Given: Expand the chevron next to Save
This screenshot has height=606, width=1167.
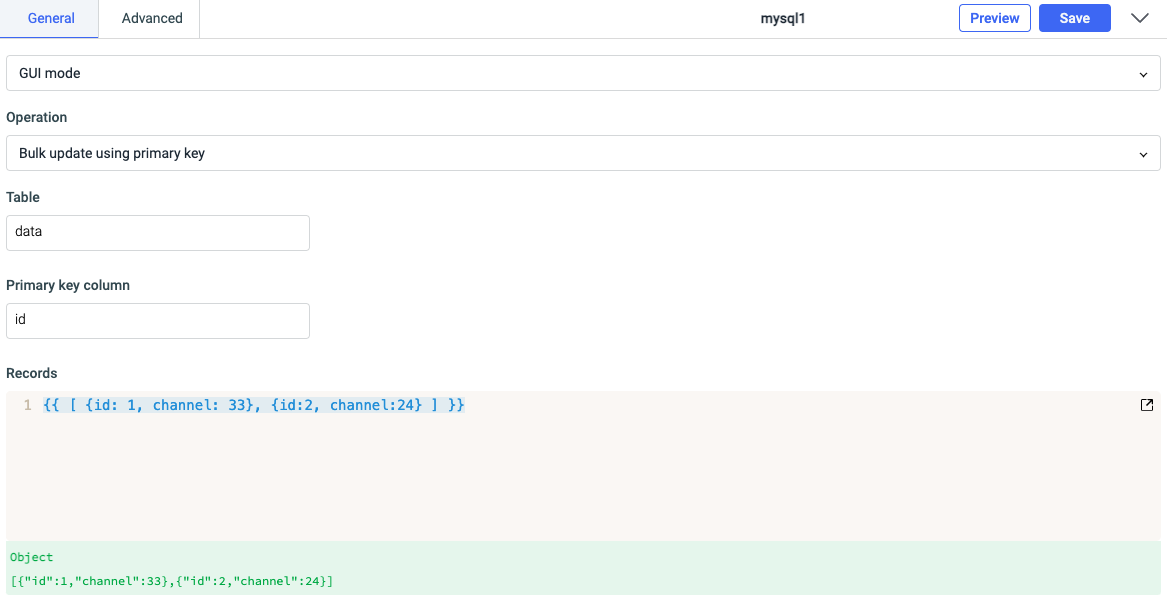Looking at the screenshot, I should coord(1139,18).
